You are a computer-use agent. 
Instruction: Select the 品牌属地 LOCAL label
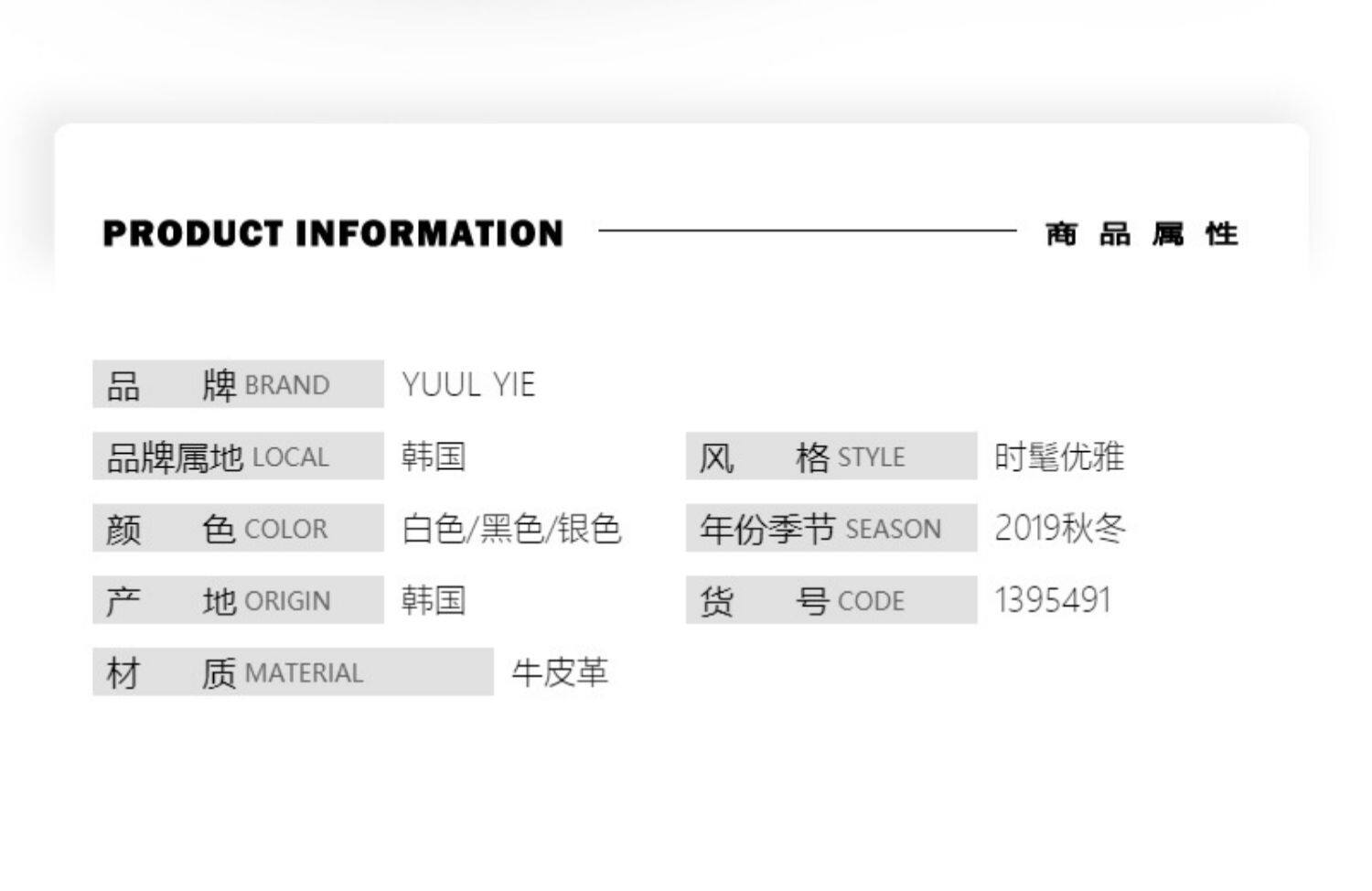coord(238,456)
